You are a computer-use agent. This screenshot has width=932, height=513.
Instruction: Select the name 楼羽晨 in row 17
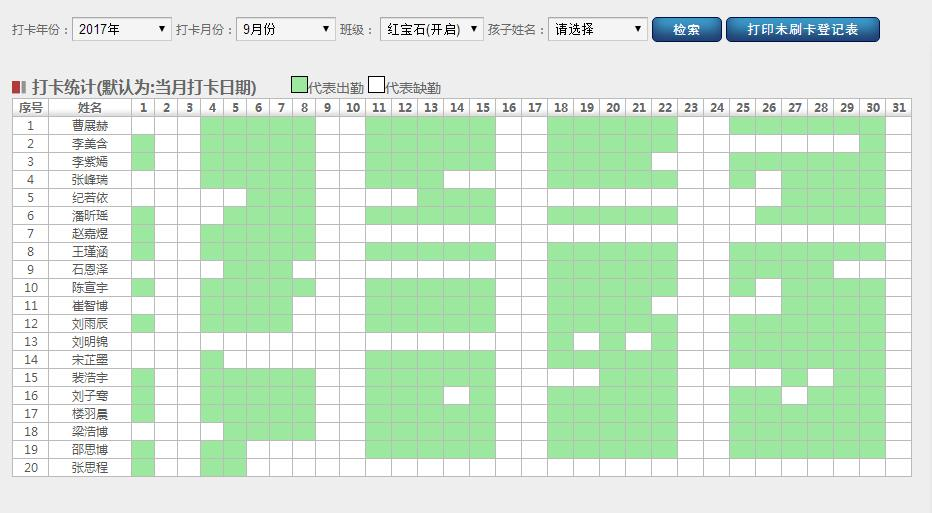[x=90, y=413]
